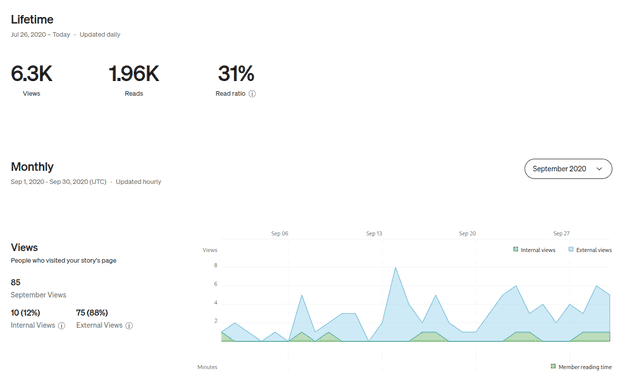Click the Sep 27 chart axis label

(x=561, y=234)
